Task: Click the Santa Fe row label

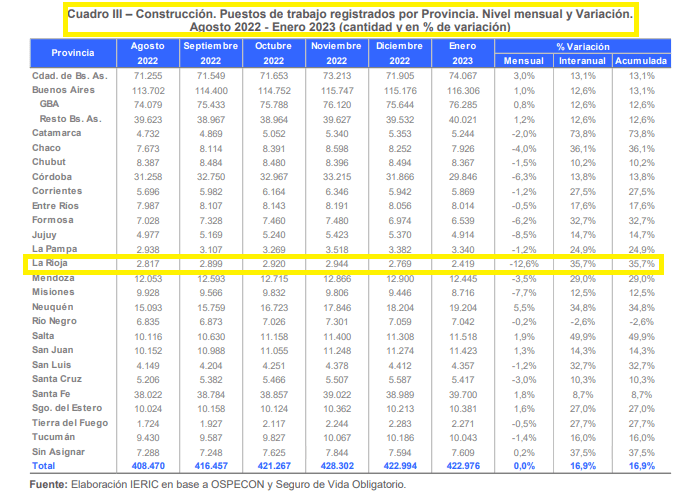Action: (51, 394)
